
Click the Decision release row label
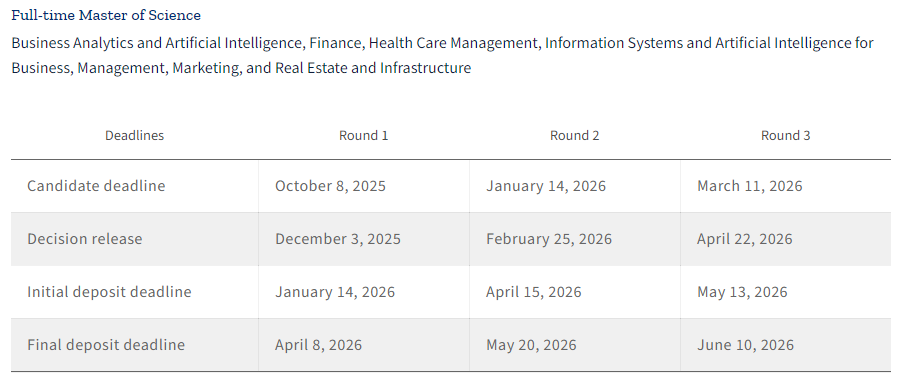point(84,239)
